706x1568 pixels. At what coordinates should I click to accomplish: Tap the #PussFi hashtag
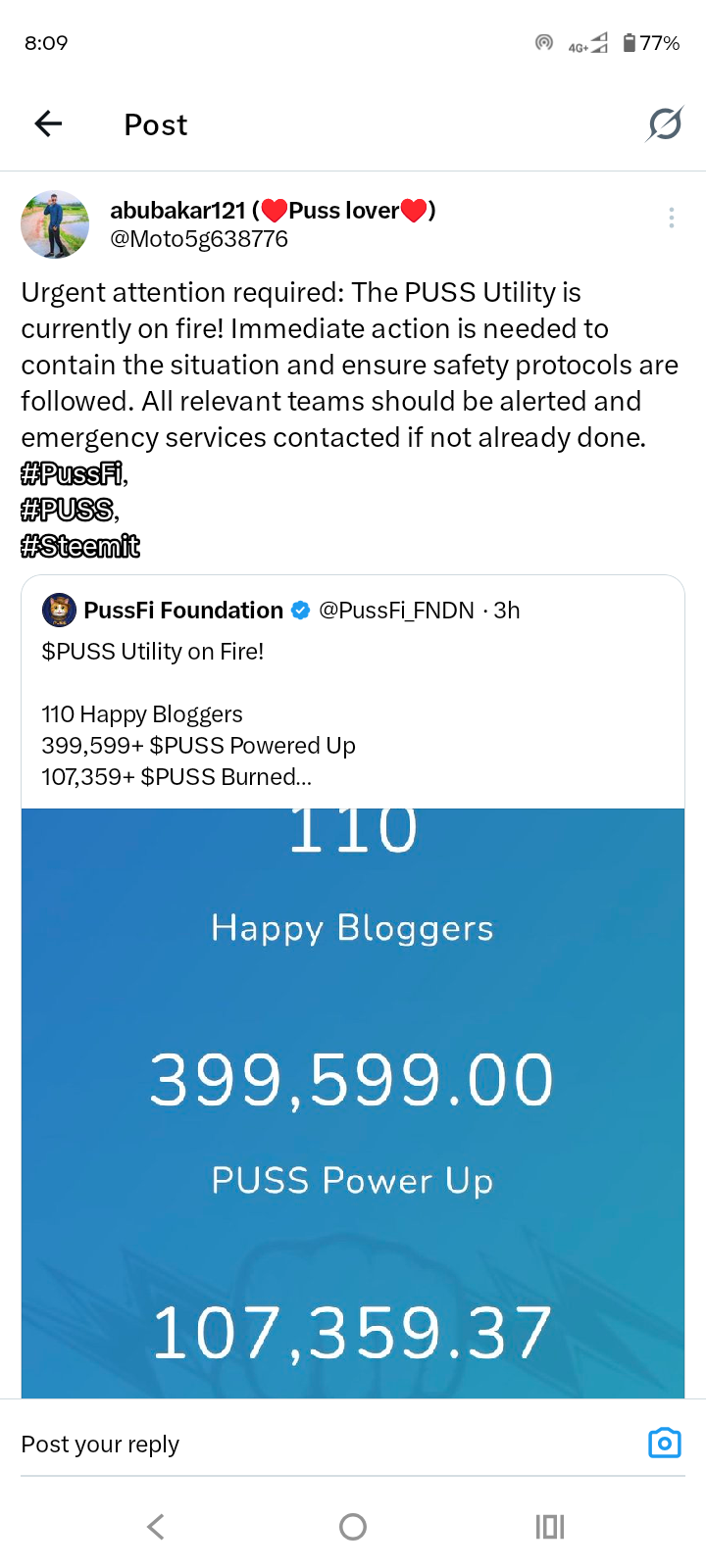pos(73,474)
